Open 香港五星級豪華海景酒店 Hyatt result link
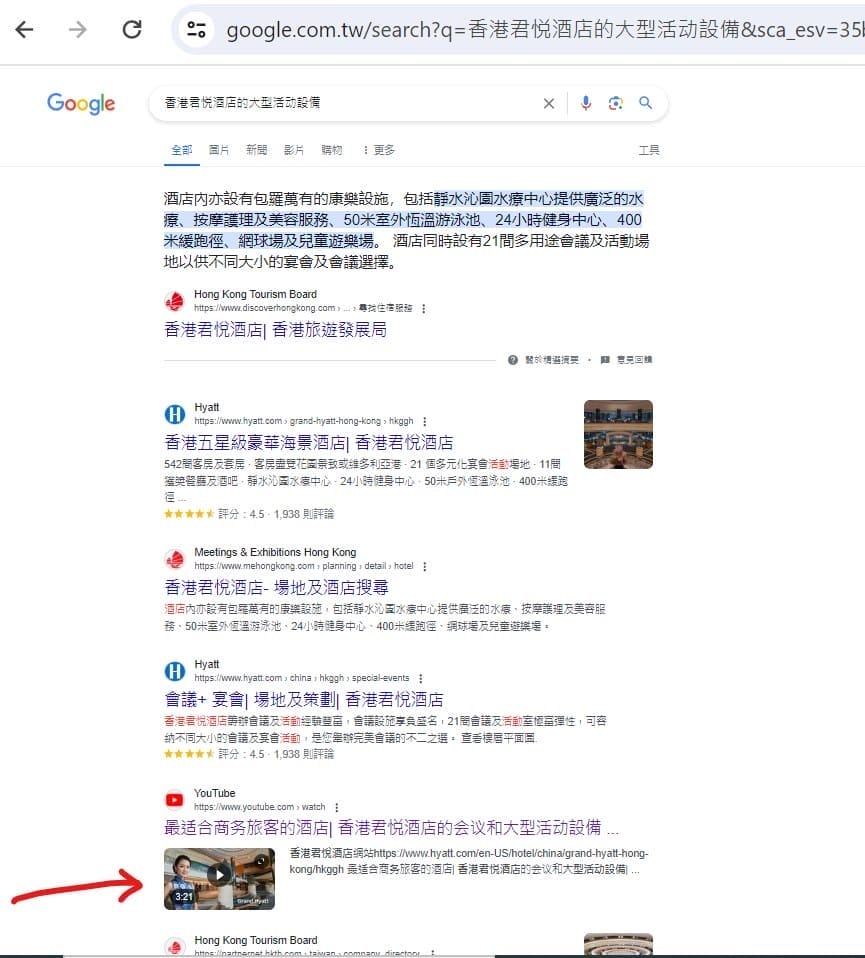The width and height of the screenshot is (865, 958). [308, 442]
